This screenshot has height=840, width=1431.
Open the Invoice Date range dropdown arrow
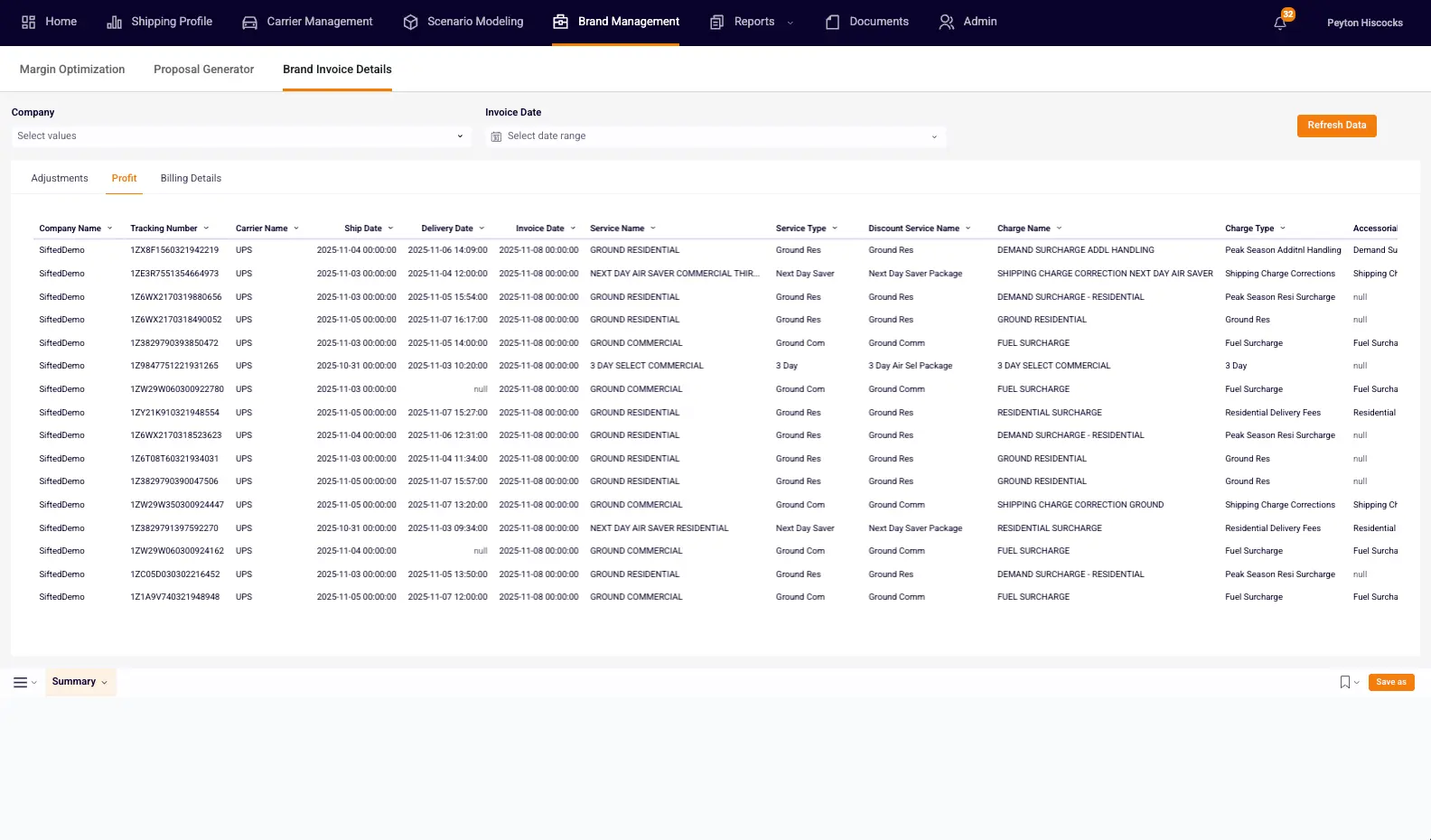(934, 136)
